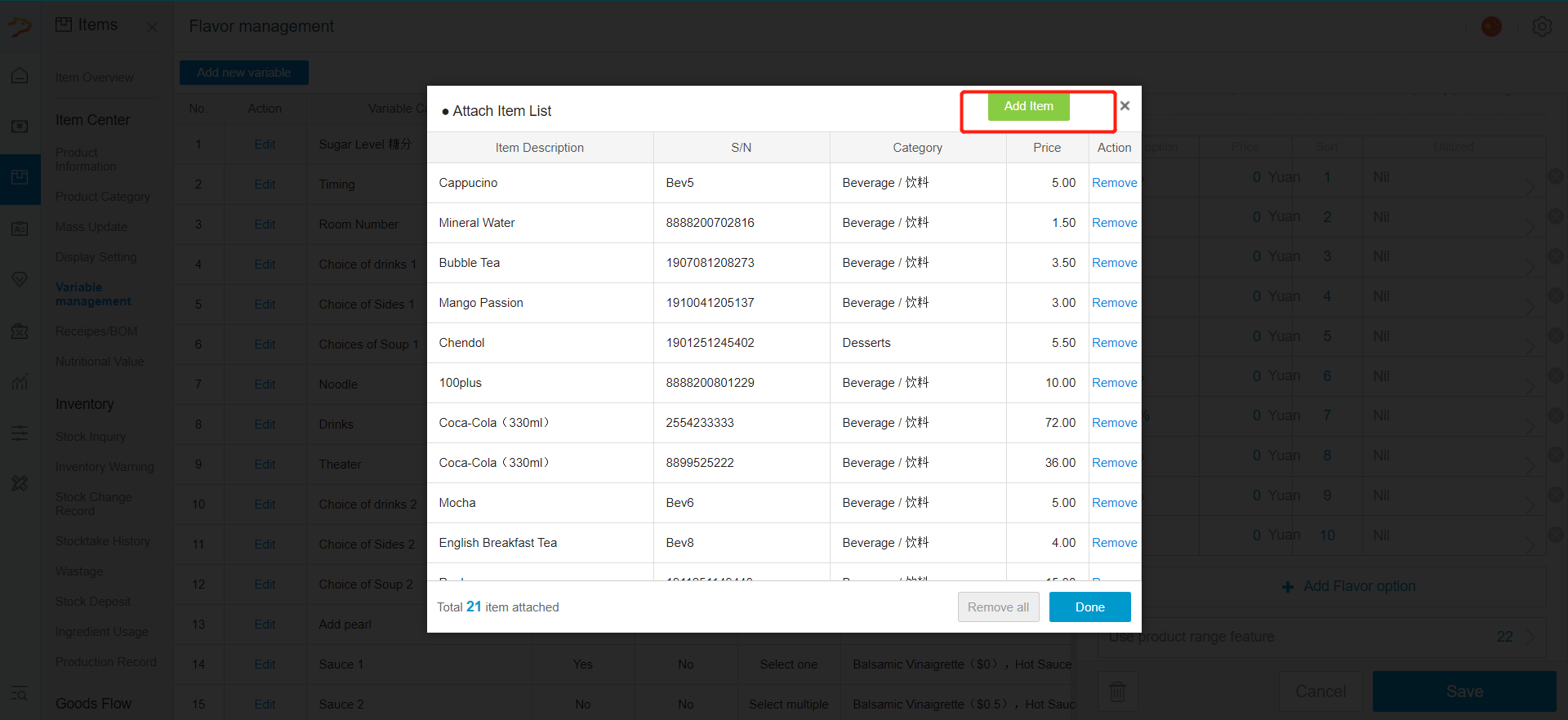Close the Attach Item List dialog

click(1125, 105)
